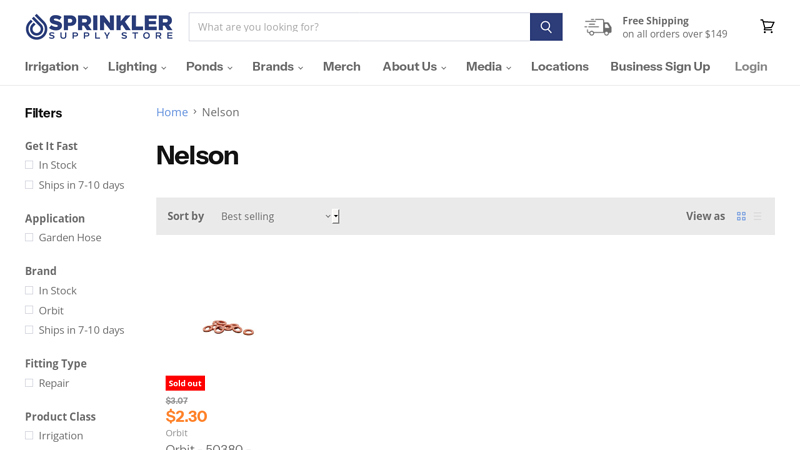The width and height of the screenshot is (800, 450).
Task: Check the Get It Fast In Stock filter
Action: (29, 165)
